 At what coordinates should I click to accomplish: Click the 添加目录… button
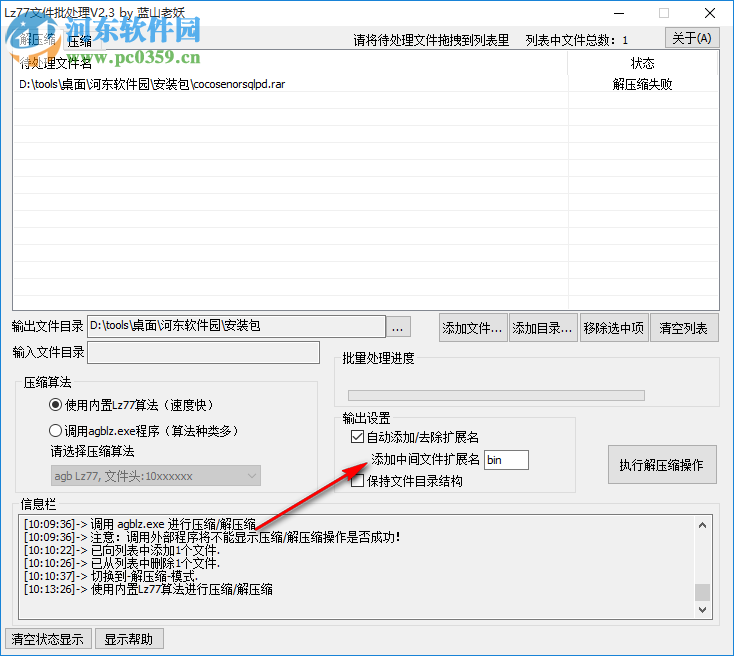click(542, 328)
